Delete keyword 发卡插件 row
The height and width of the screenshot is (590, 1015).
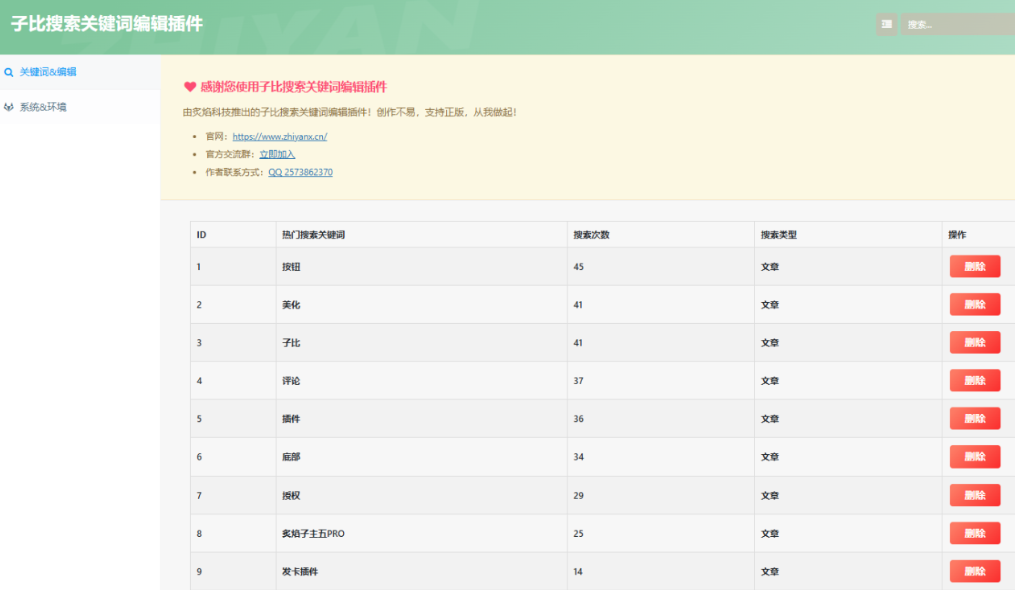[975, 571]
